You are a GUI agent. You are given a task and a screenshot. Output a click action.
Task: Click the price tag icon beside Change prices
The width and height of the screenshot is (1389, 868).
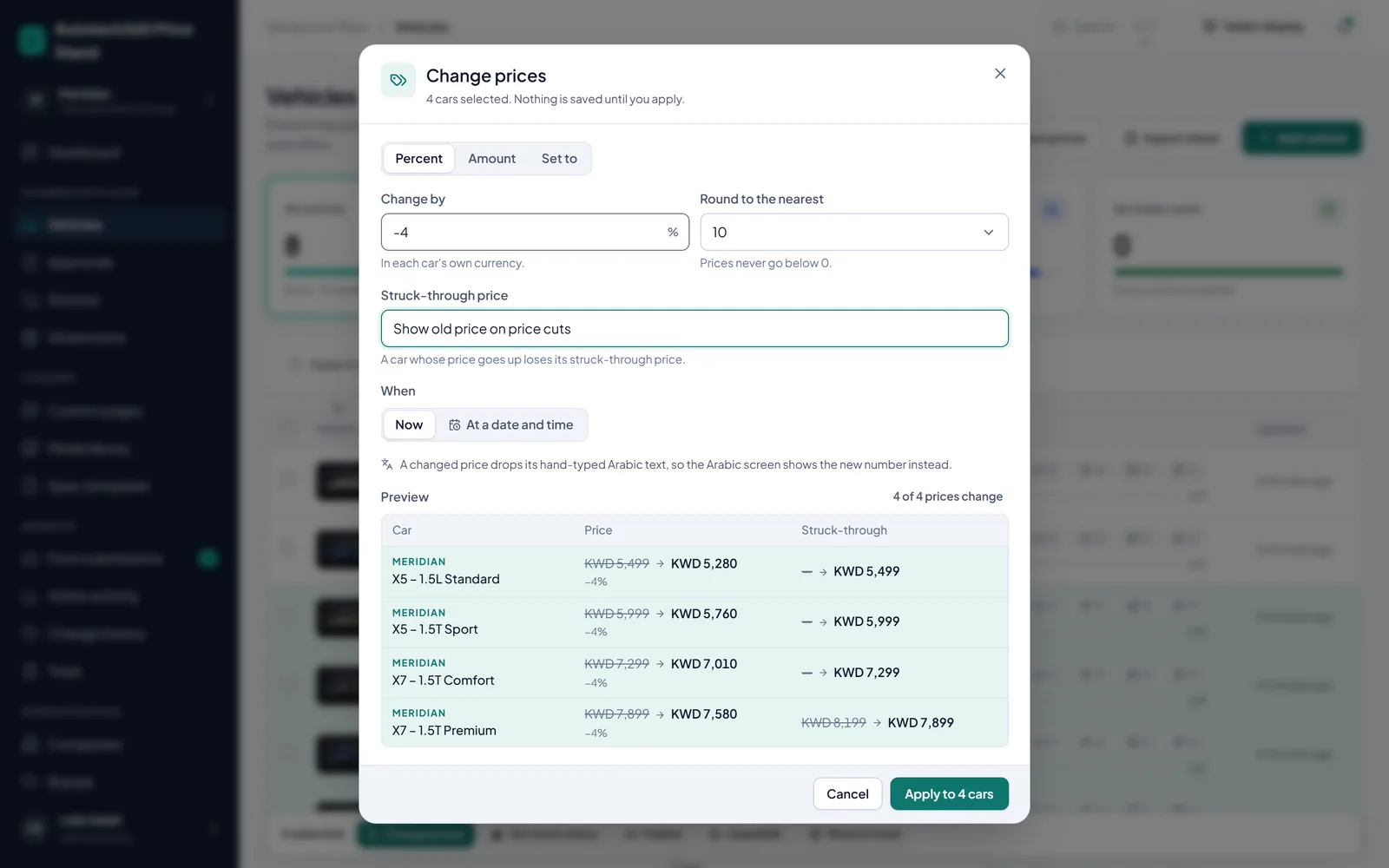(x=398, y=81)
